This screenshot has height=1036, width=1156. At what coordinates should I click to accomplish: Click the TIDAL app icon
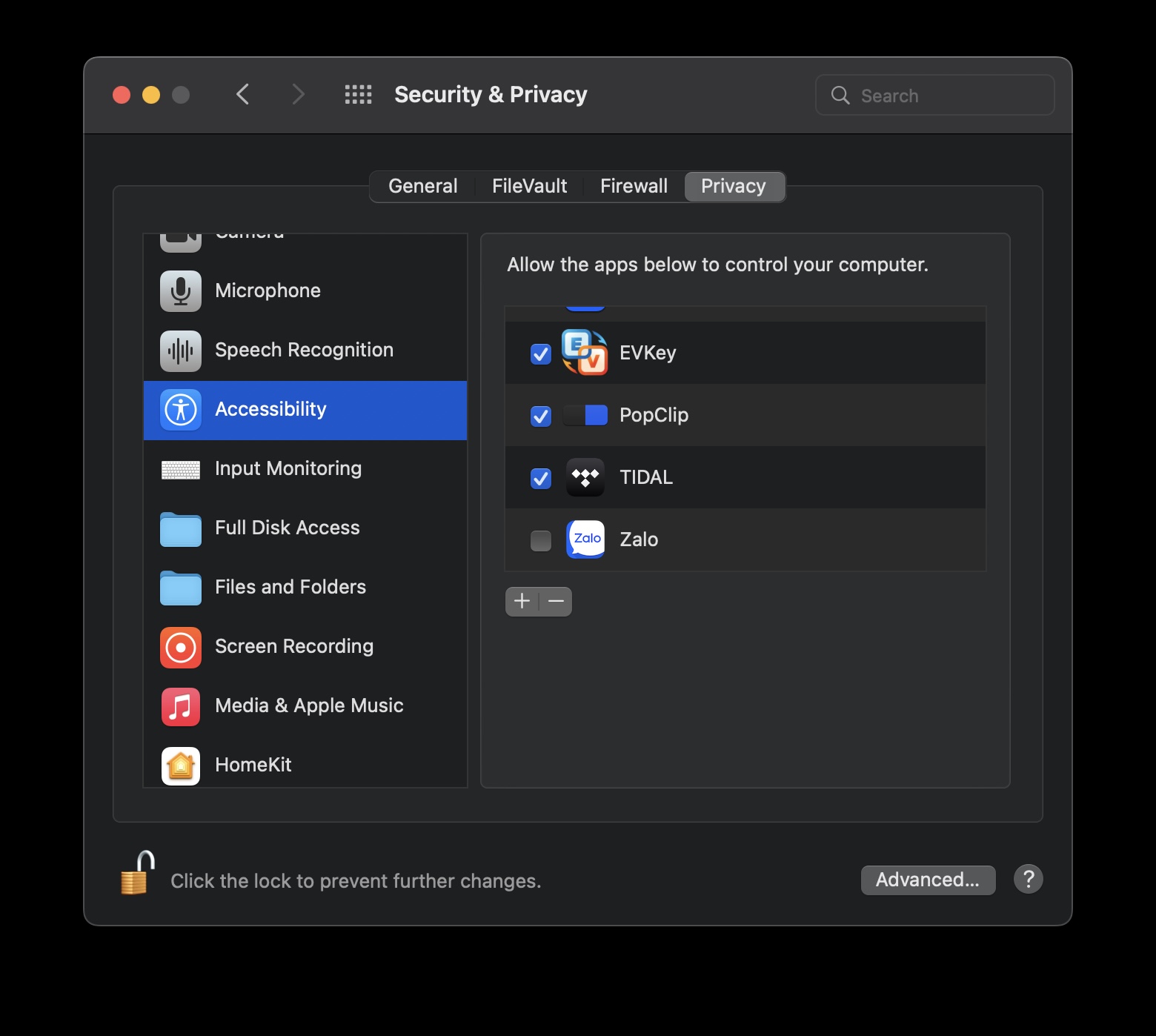tap(585, 477)
